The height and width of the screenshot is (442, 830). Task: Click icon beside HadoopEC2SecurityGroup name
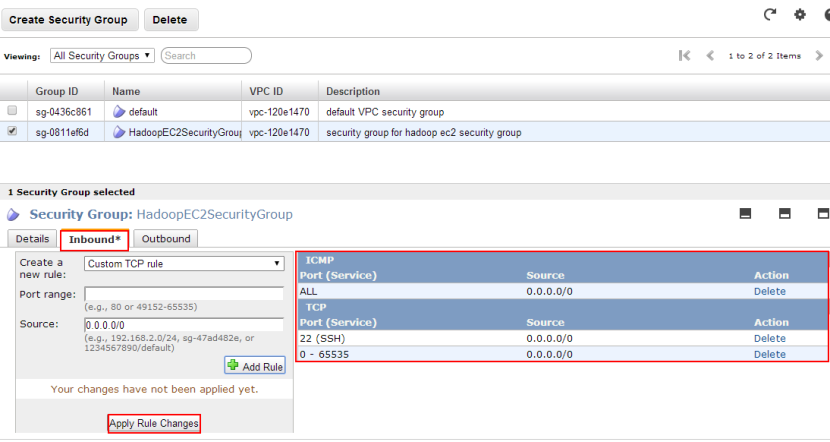point(119,132)
